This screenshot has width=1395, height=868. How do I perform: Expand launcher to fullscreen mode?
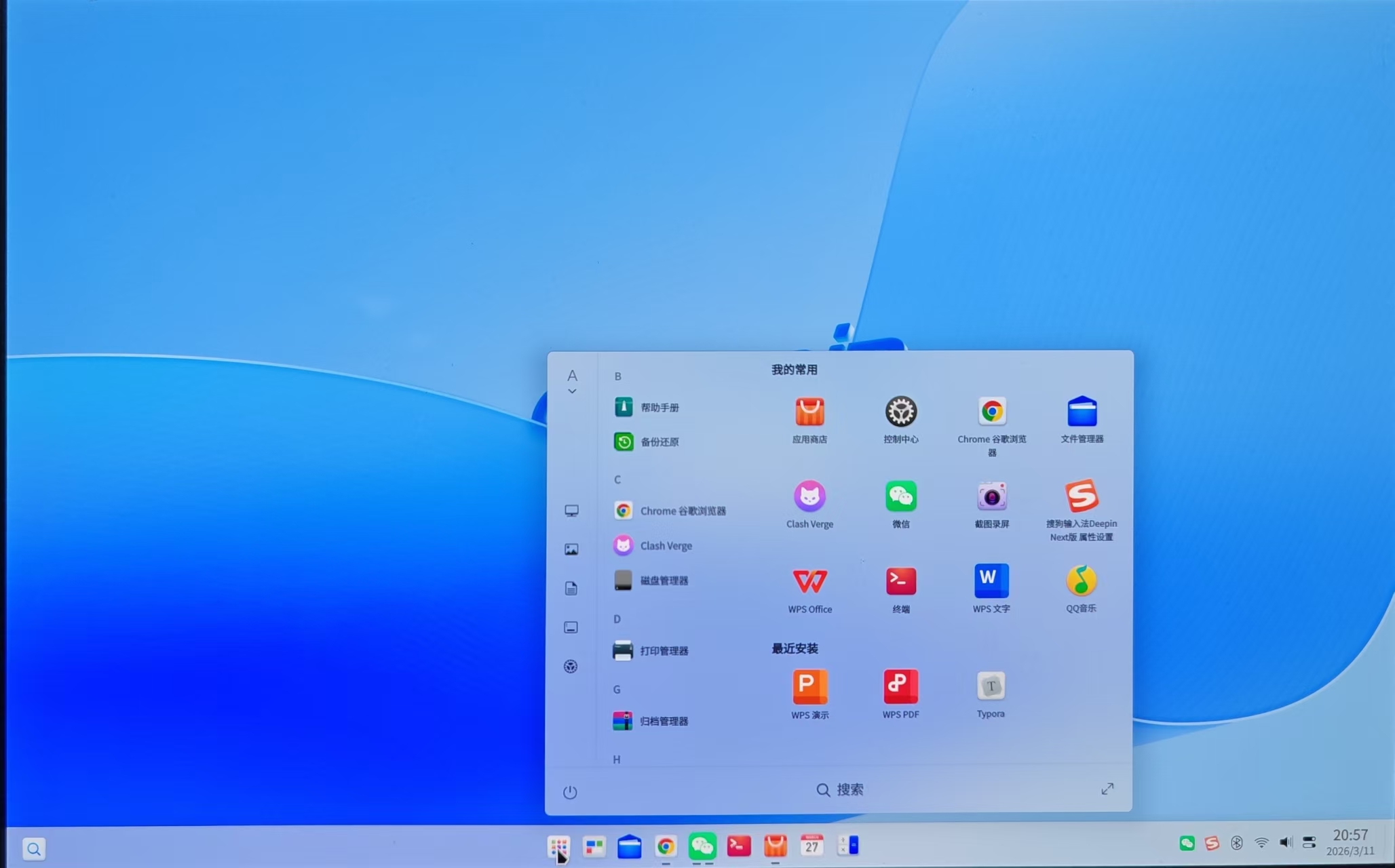(1107, 789)
